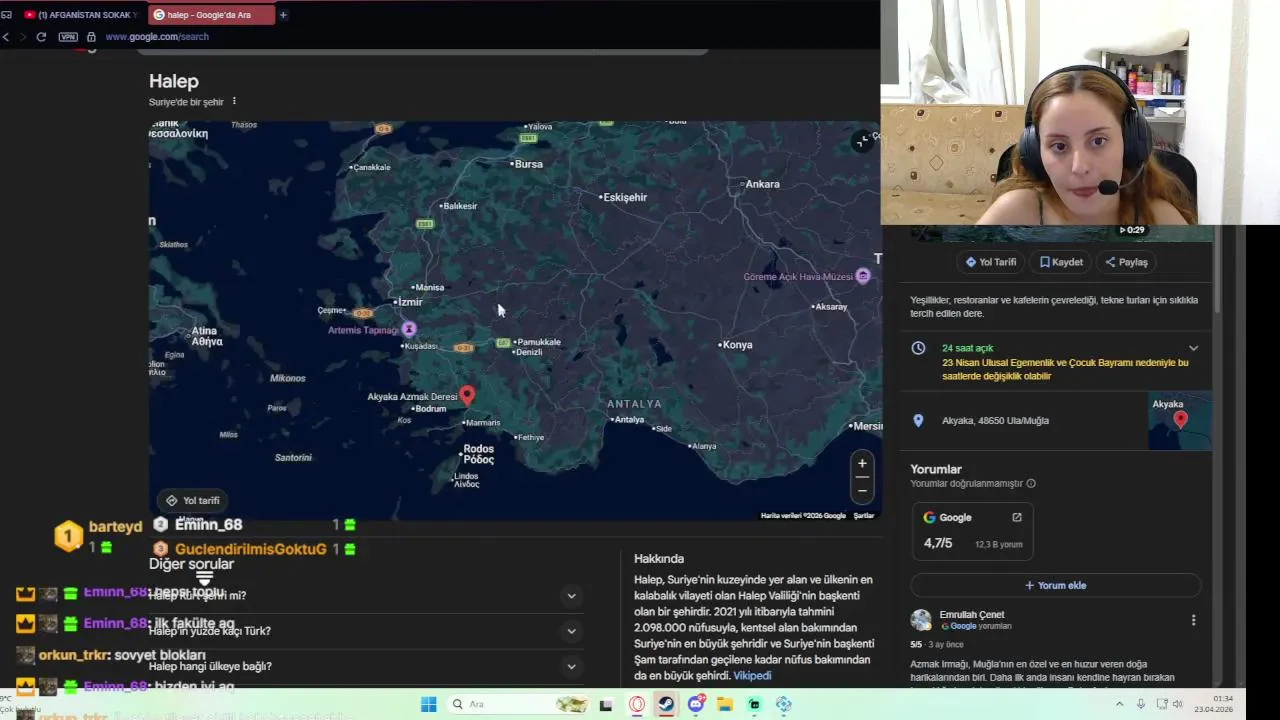Screen dimensions: 1280x720
Task: Click the address bar URL
Action: click(157, 37)
